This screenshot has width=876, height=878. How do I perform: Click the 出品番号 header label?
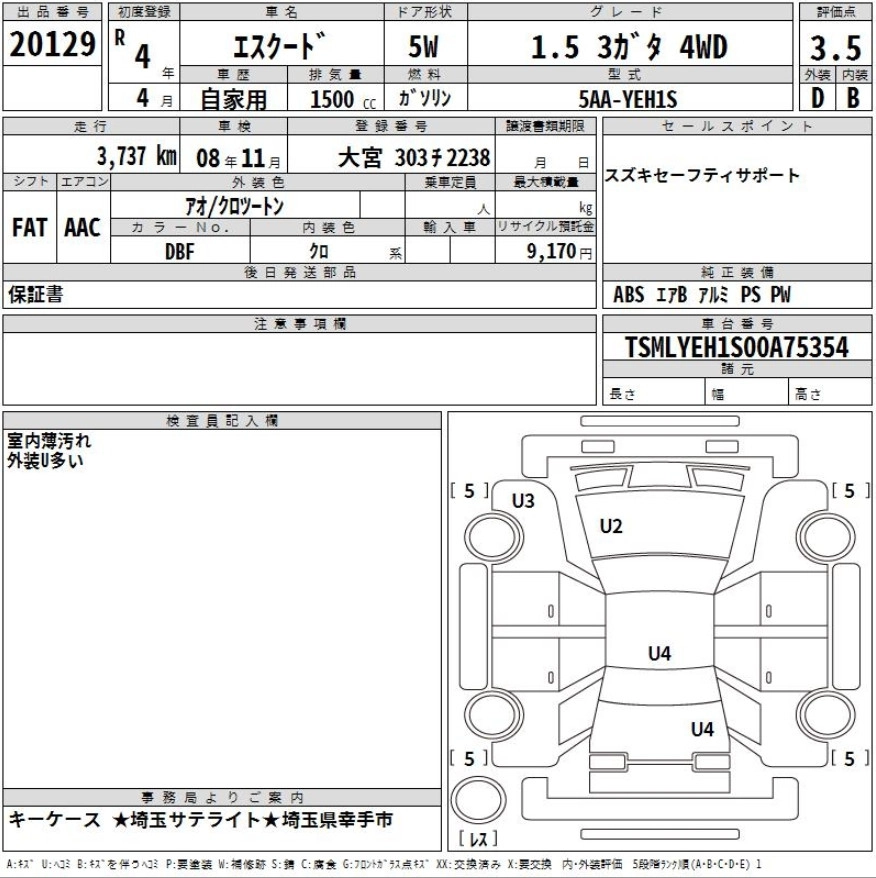click(52, 11)
